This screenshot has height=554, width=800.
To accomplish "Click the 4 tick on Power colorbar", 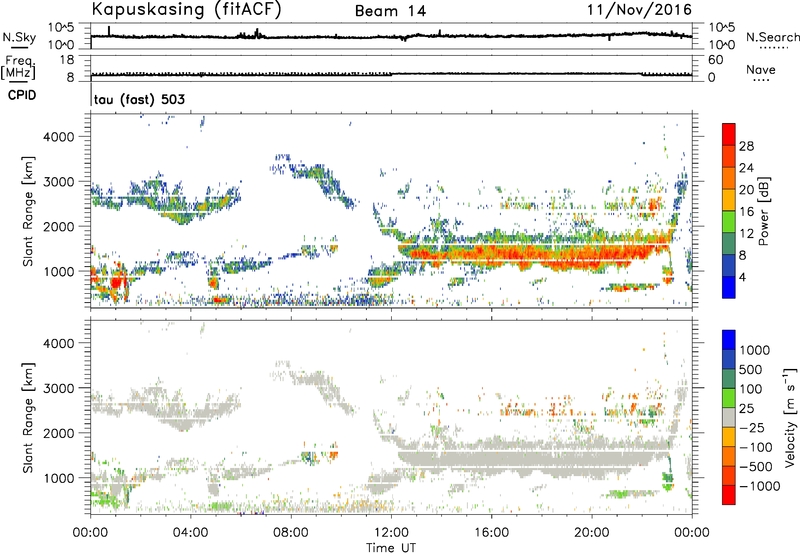I will 743,278.
